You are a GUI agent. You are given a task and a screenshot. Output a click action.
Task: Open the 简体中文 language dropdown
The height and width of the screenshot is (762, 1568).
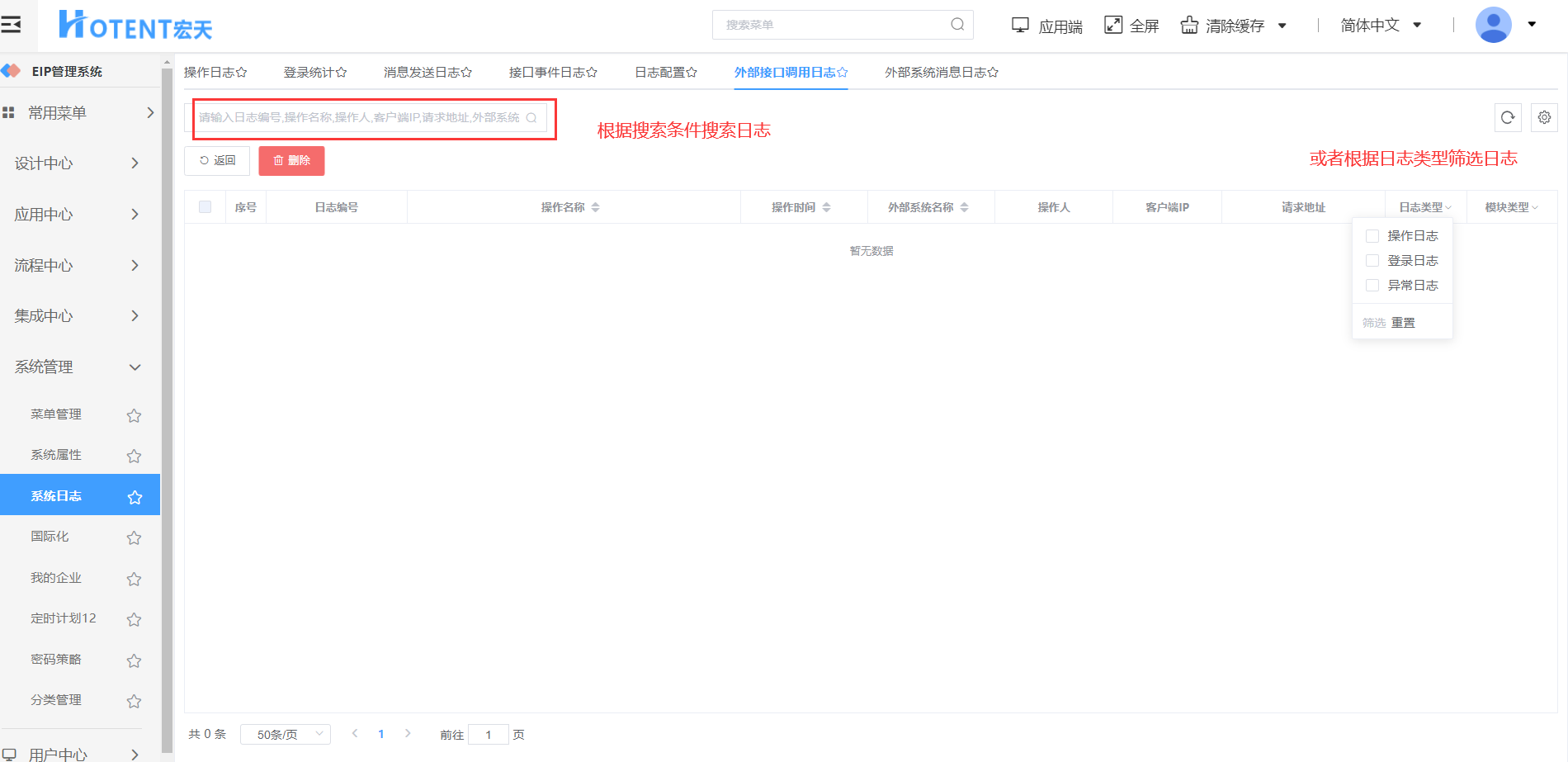(1380, 26)
